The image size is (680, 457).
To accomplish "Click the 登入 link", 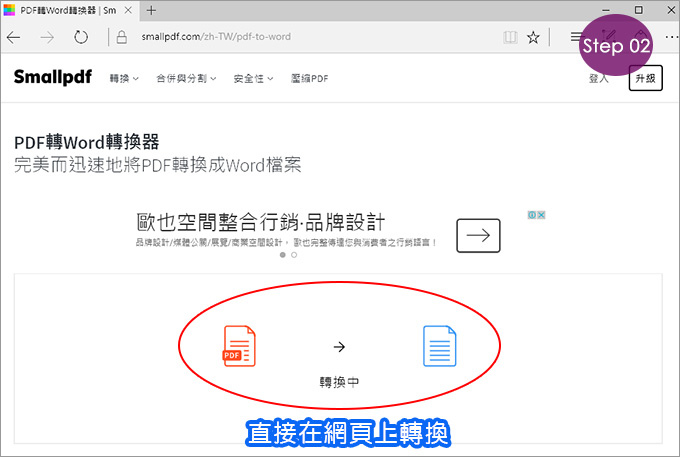I will pos(599,78).
